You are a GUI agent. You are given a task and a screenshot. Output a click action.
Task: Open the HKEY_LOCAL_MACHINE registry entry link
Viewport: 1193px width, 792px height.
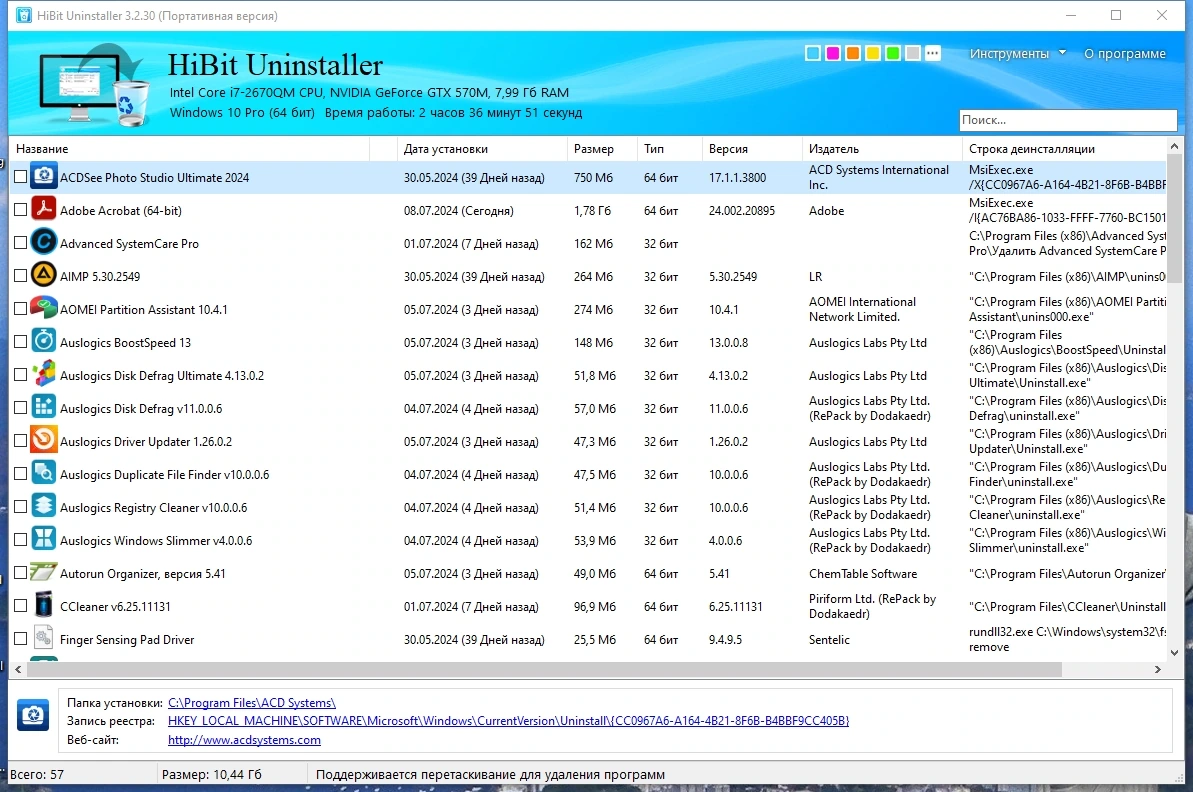(508, 720)
